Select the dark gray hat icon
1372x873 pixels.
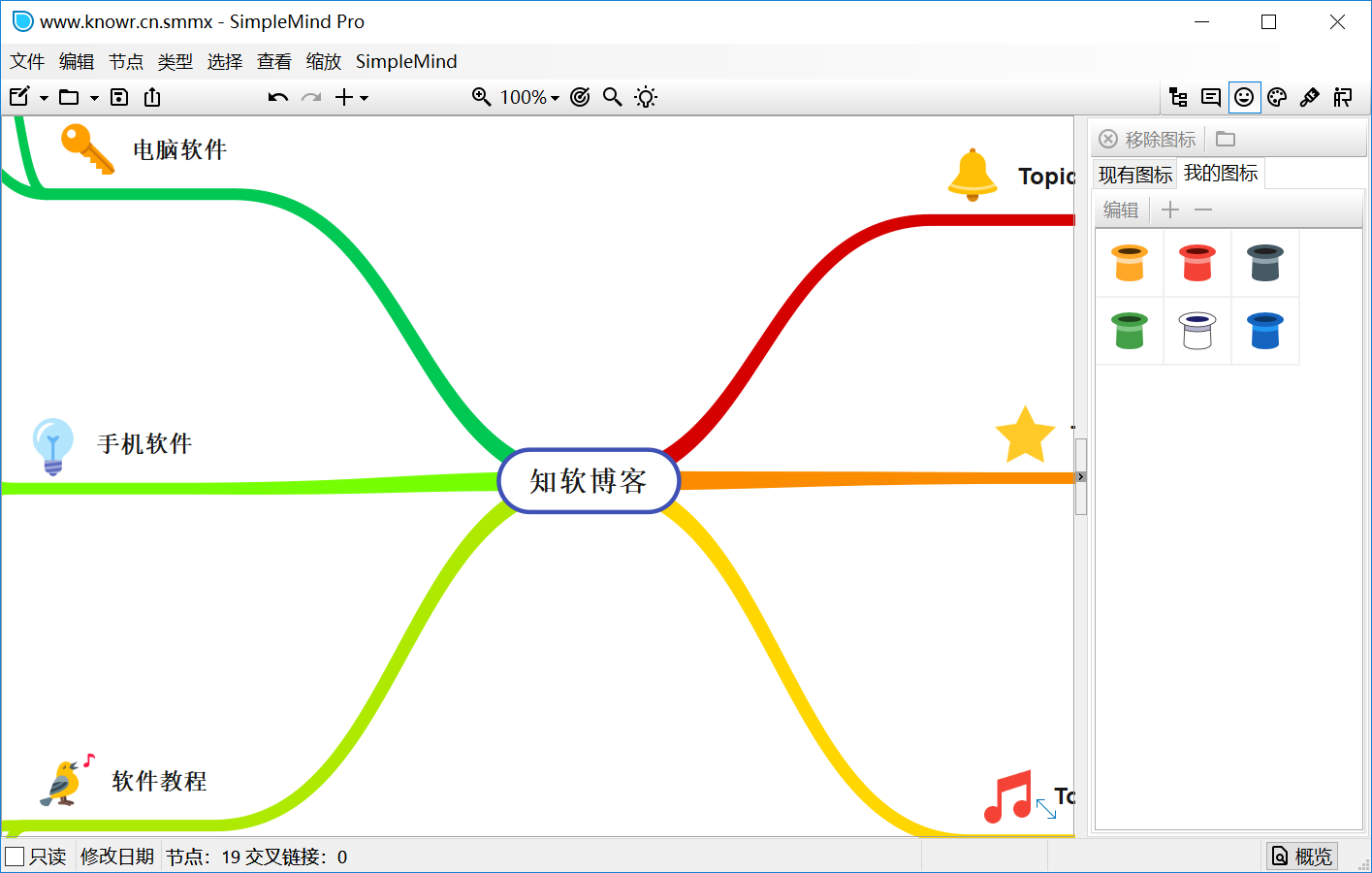(1265, 263)
